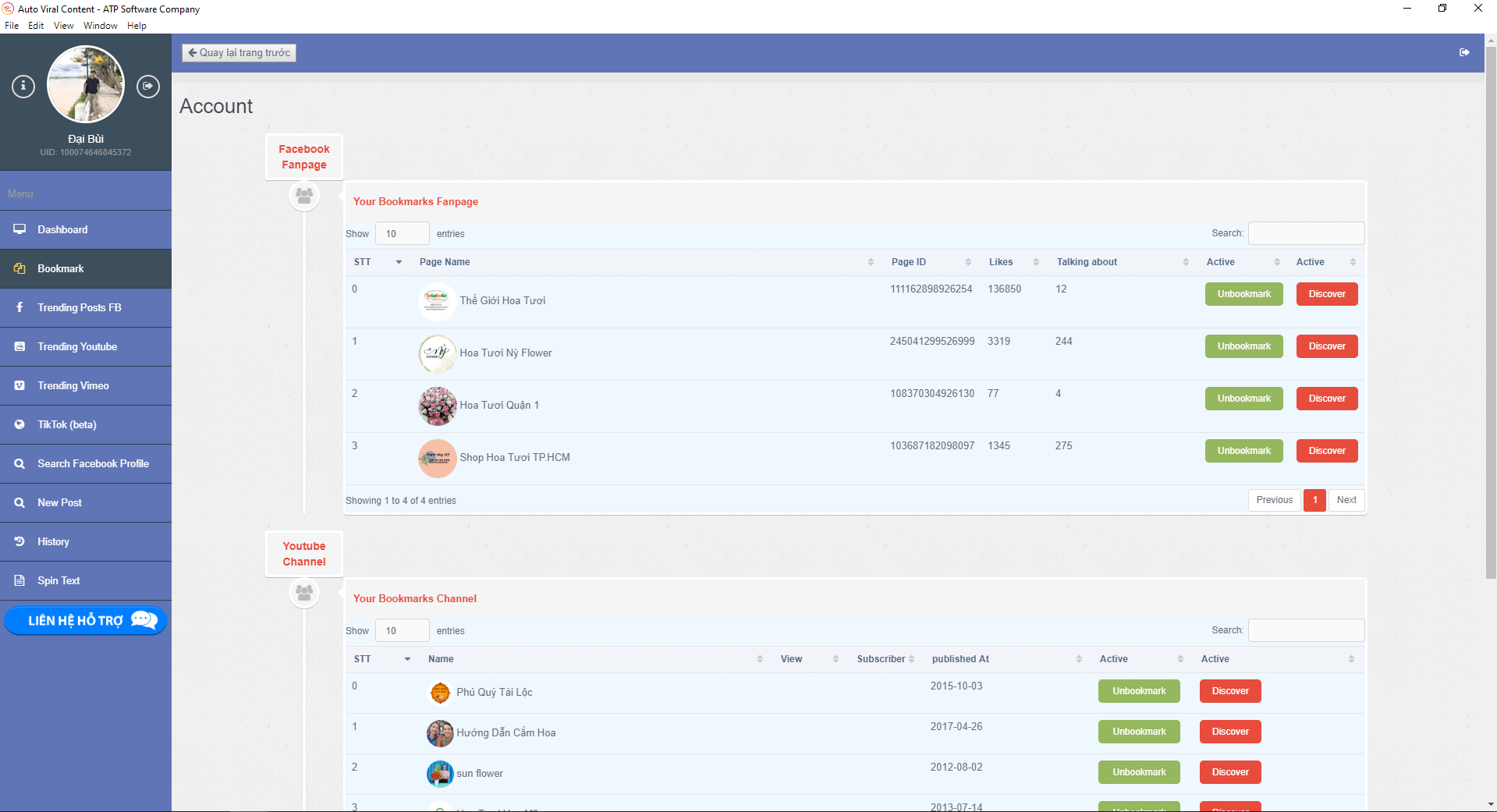Open the Window menu
The height and width of the screenshot is (812, 1497).
click(100, 26)
